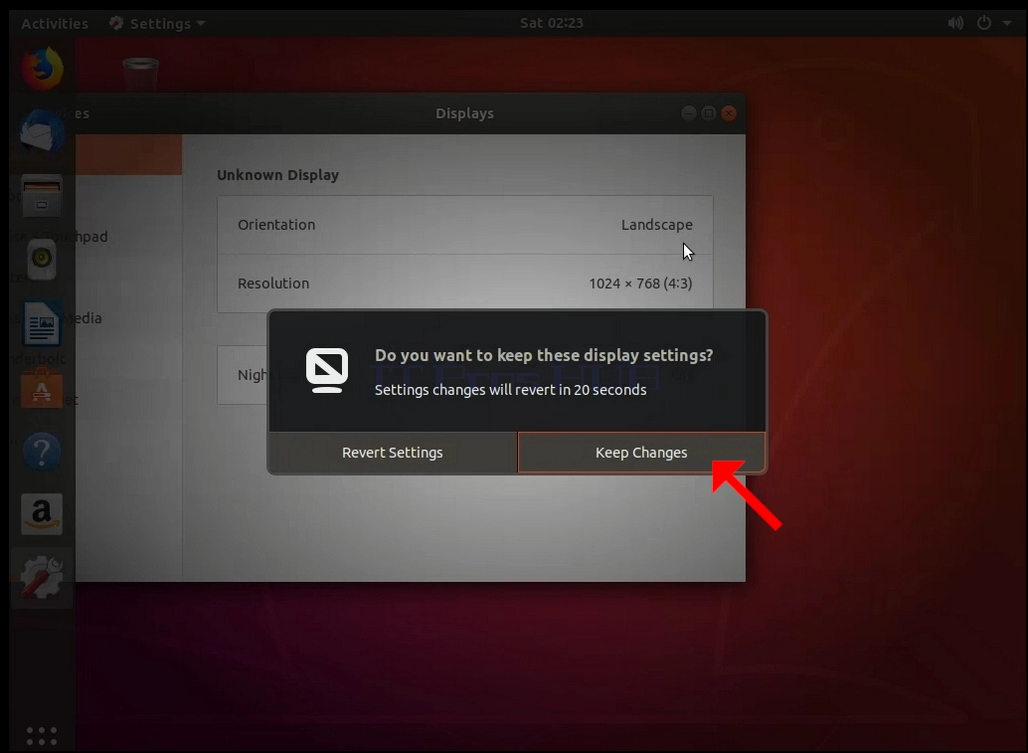Open the Help dock icon
Viewport: 1028px width, 753px height.
point(42,451)
